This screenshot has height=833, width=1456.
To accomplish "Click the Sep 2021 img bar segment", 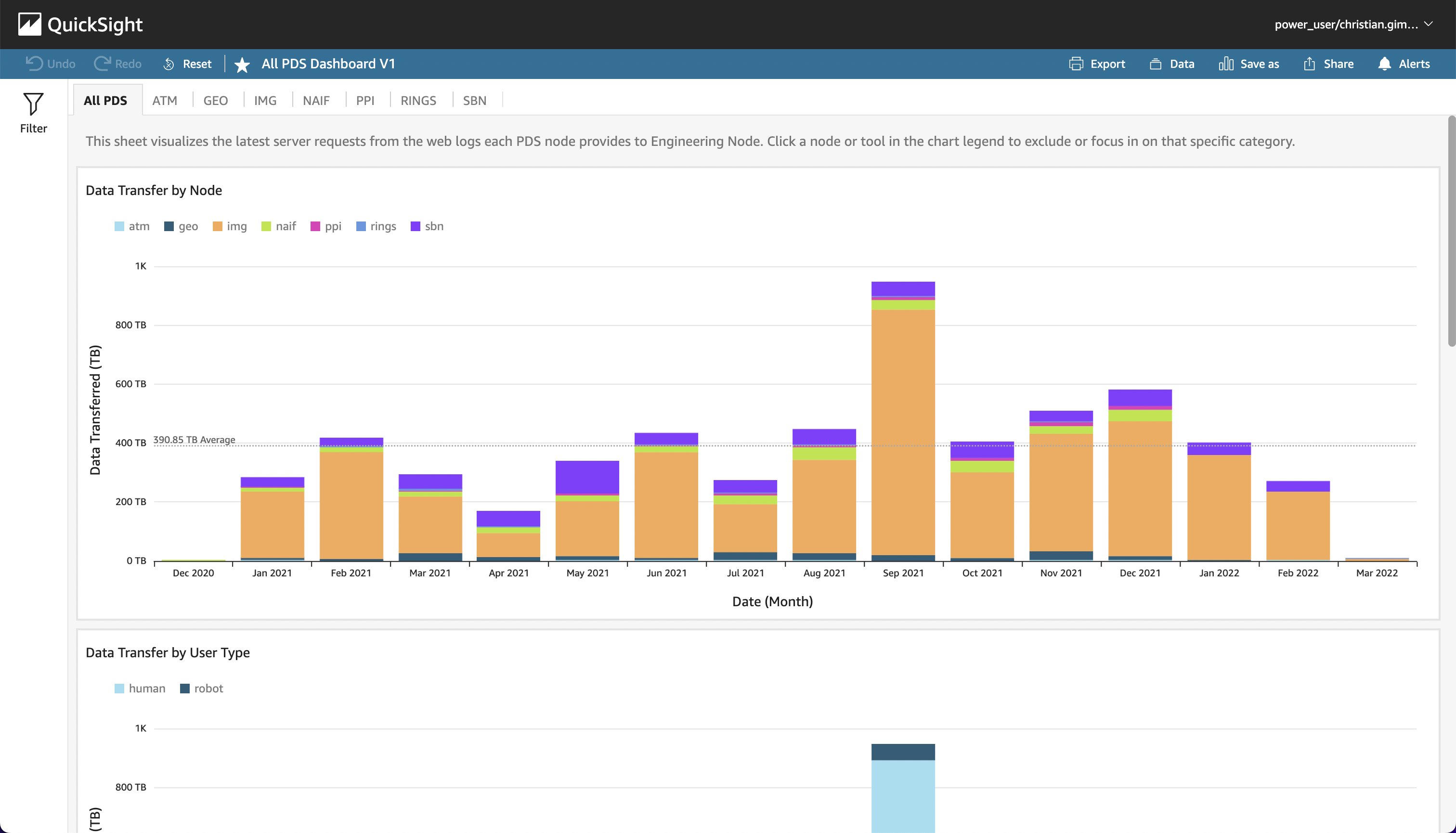I will point(903,432).
